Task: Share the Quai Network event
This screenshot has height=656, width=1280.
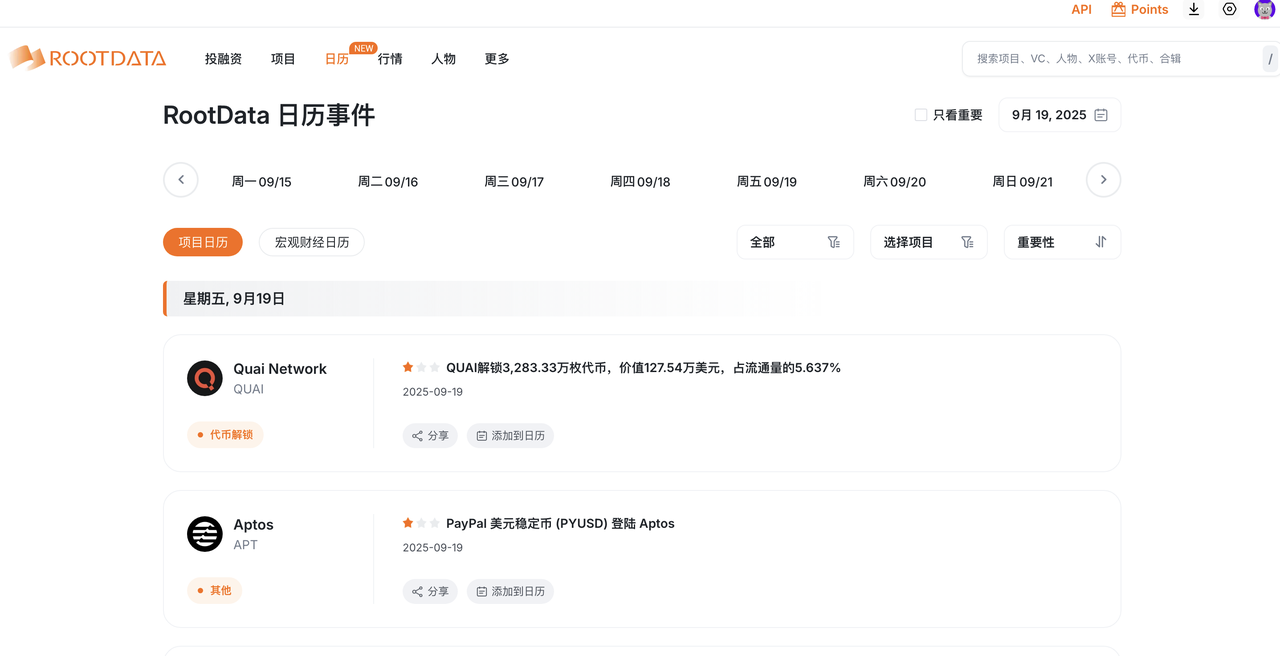Action: click(x=430, y=436)
